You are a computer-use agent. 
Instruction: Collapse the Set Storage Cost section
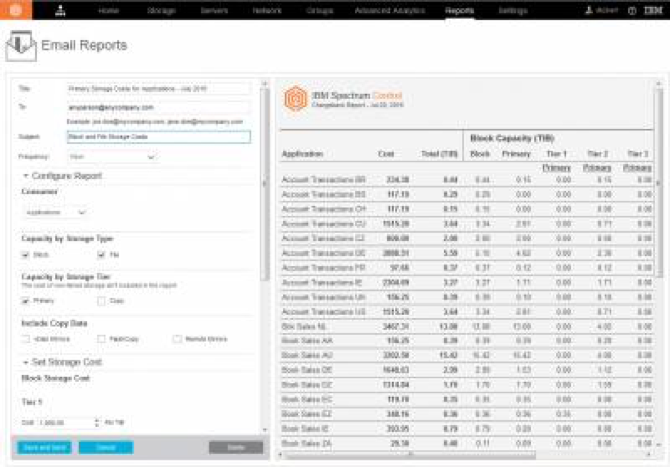click(62, 362)
